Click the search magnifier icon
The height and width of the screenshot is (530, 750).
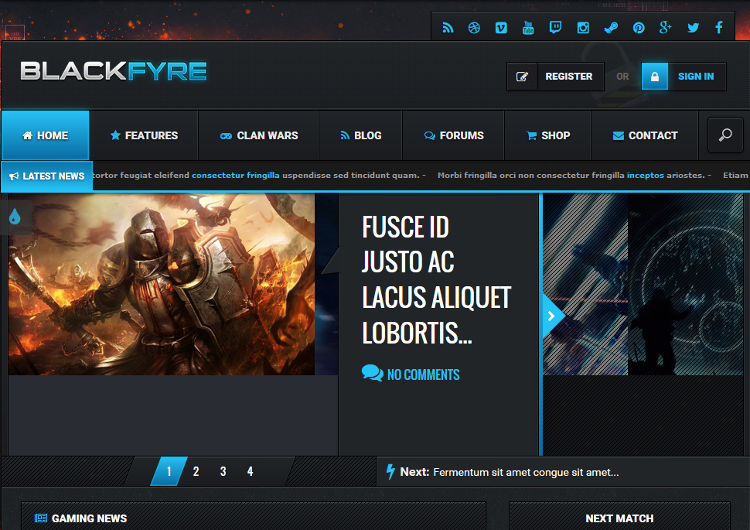[x=725, y=135]
